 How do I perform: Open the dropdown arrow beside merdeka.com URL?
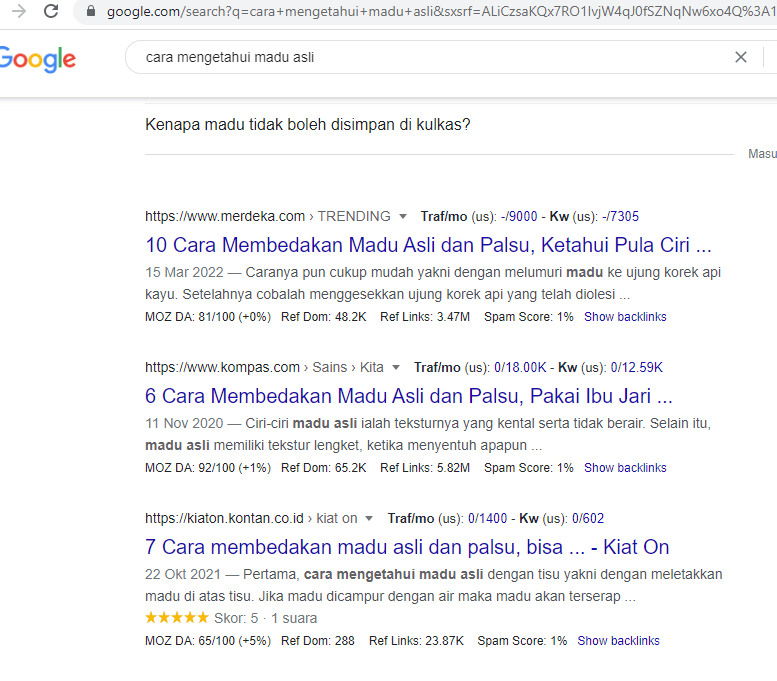pos(403,216)
